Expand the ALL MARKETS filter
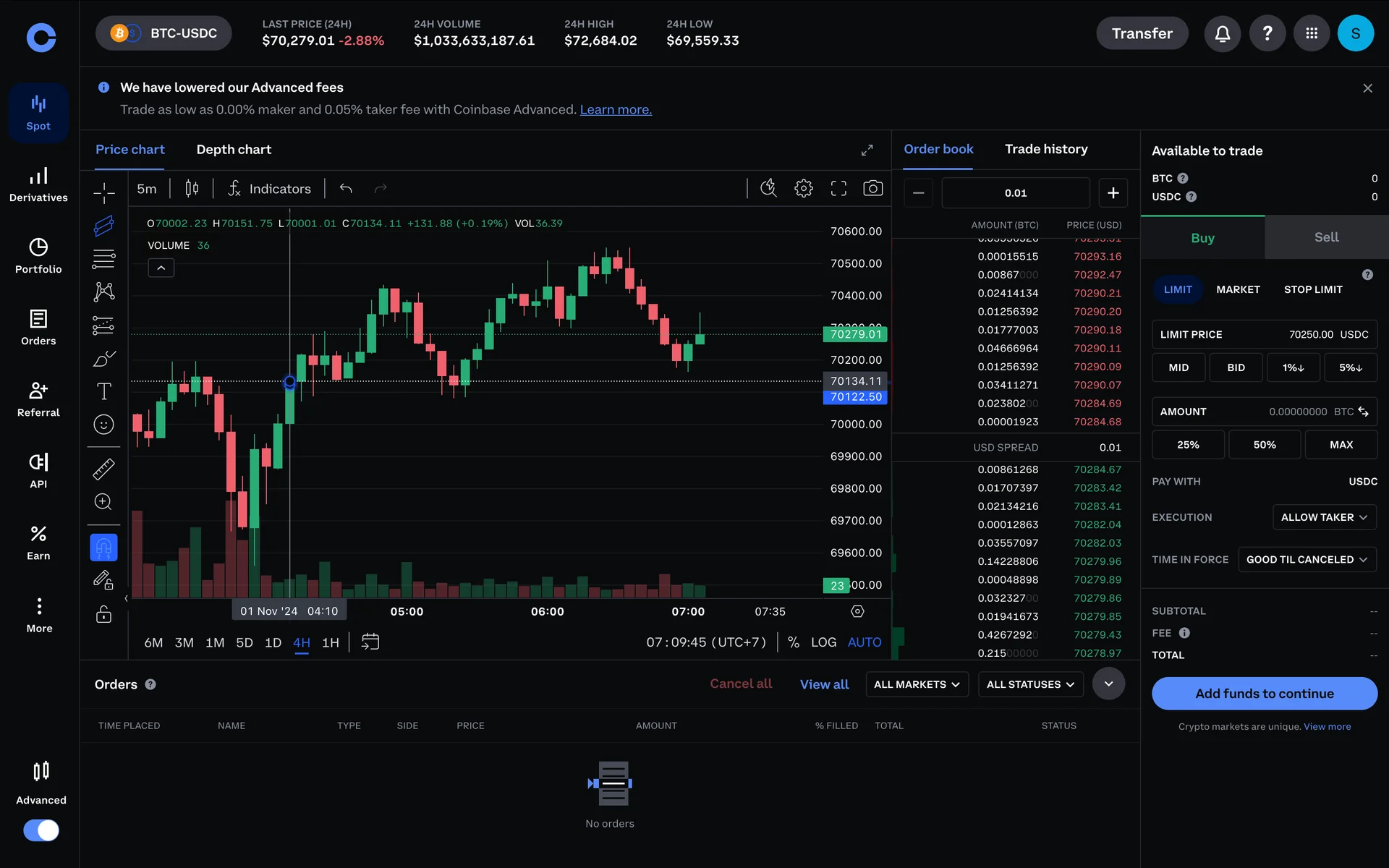Viewport: 1389px width, 868px height. (x=916, y=684)
